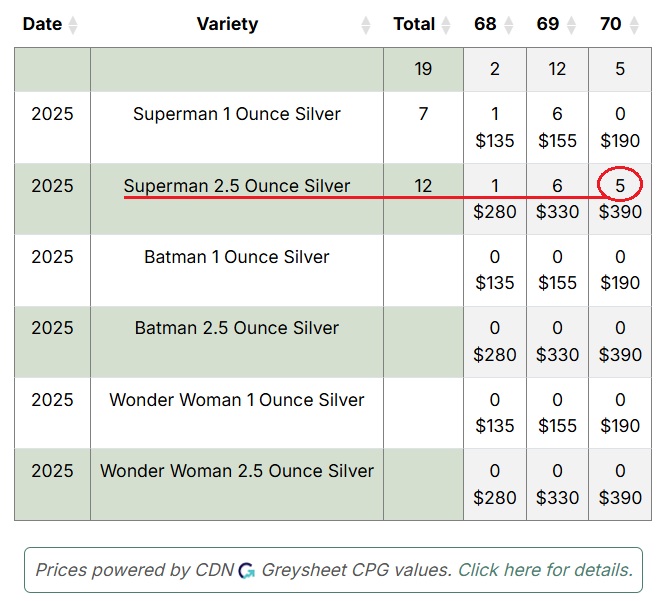Click the Total 12 for Superman 2.5 Ounce

click(x=423, y=185)
